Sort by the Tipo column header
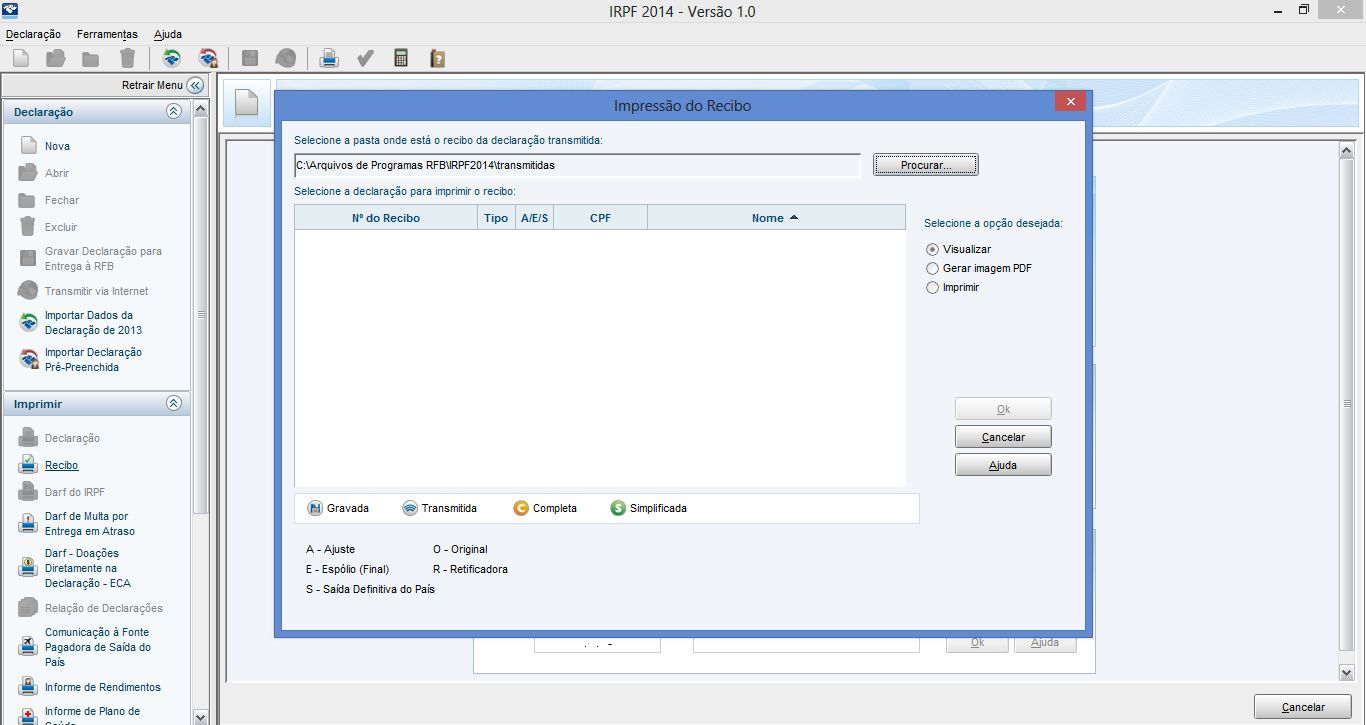 (496, 218)
